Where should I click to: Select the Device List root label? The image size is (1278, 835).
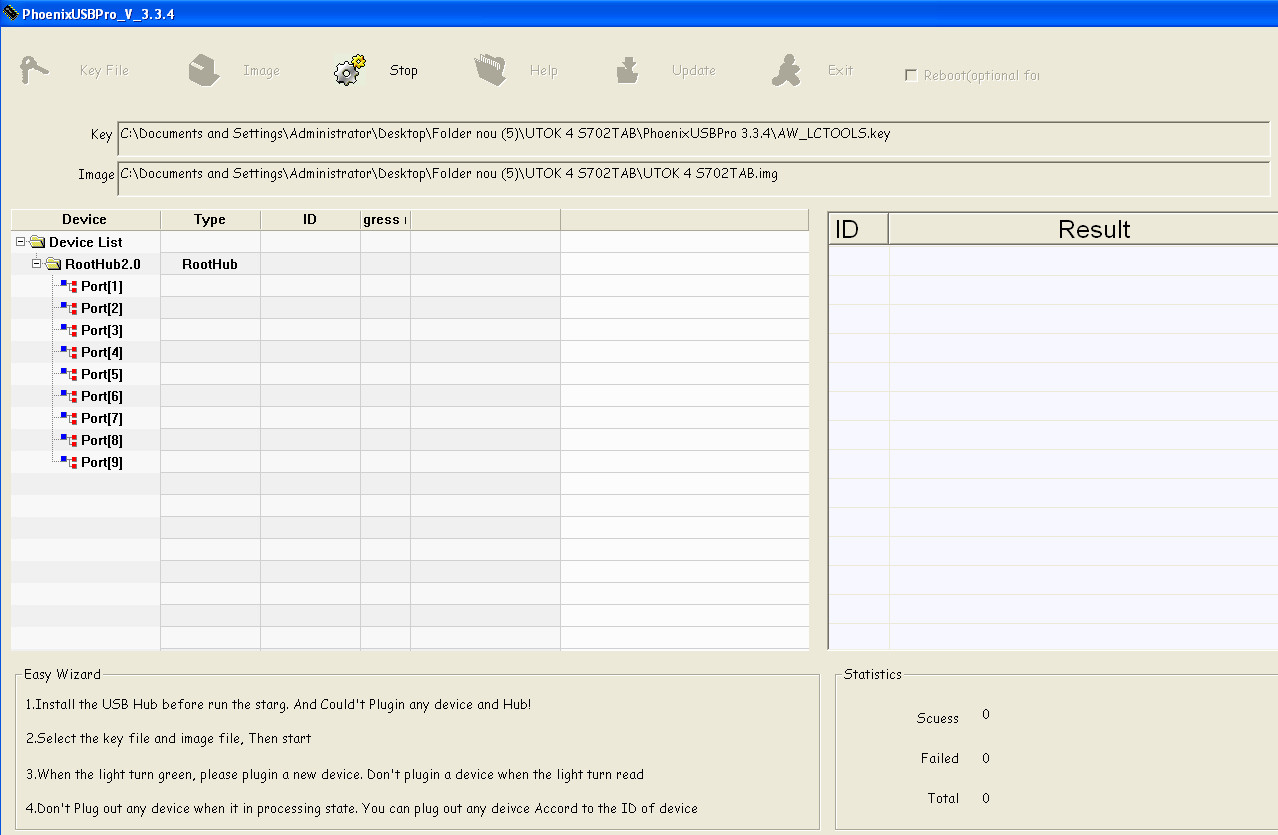(x=86, y=242)
